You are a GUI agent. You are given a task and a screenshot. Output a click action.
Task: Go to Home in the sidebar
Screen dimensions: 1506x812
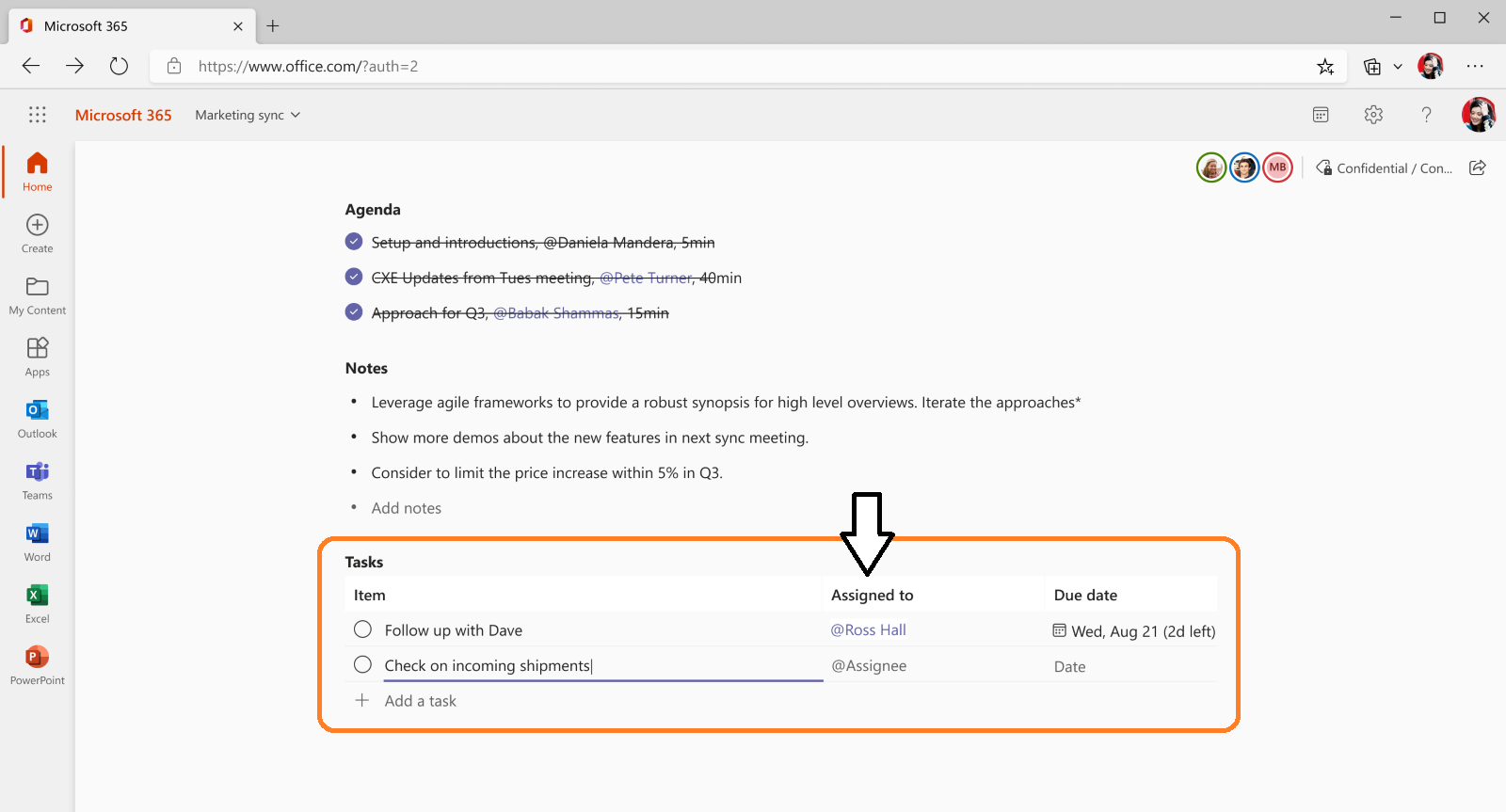click(x=38, y=171)
